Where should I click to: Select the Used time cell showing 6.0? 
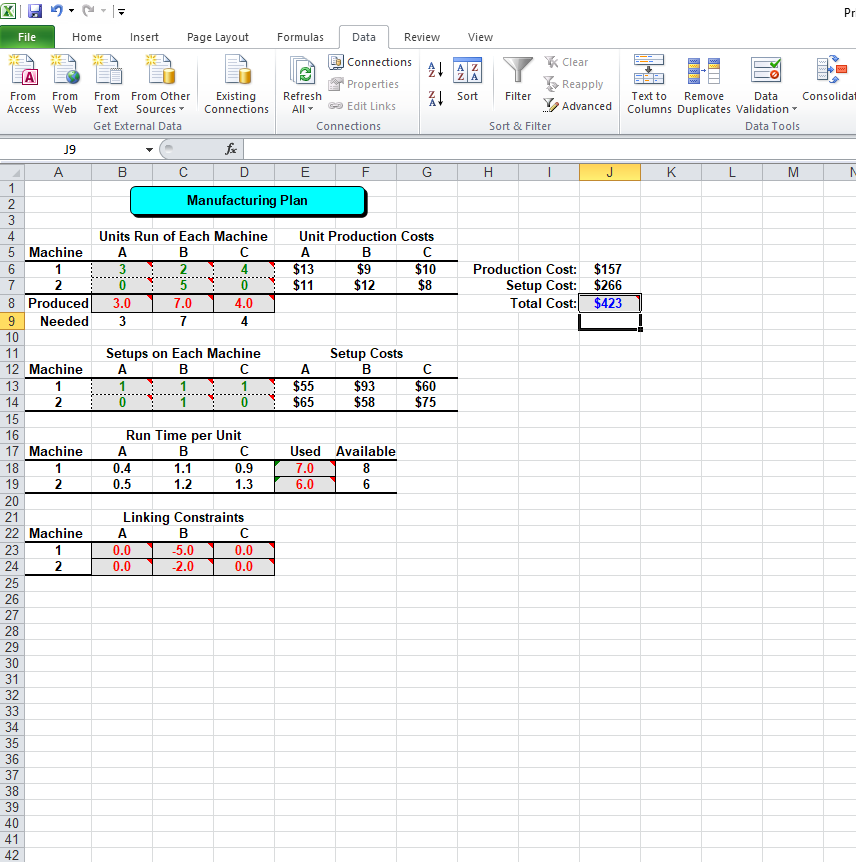[305, 484]
